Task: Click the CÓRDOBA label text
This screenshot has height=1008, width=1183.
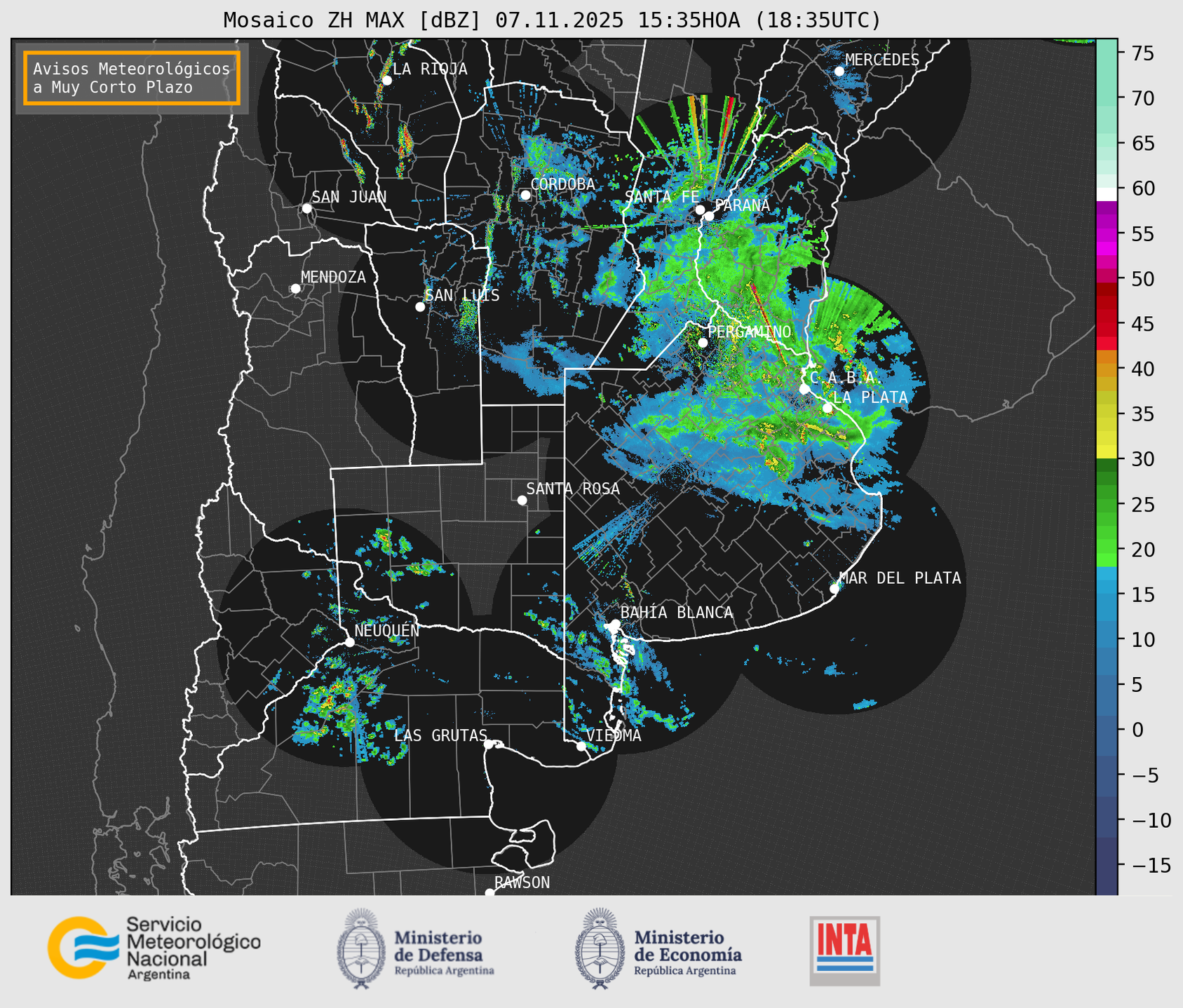Action: pos(562,184)
